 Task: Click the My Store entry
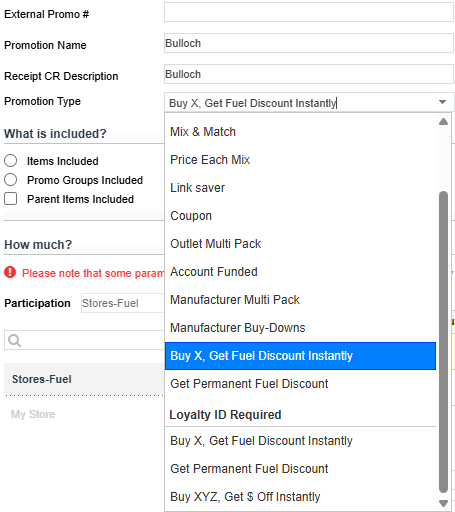33,414
